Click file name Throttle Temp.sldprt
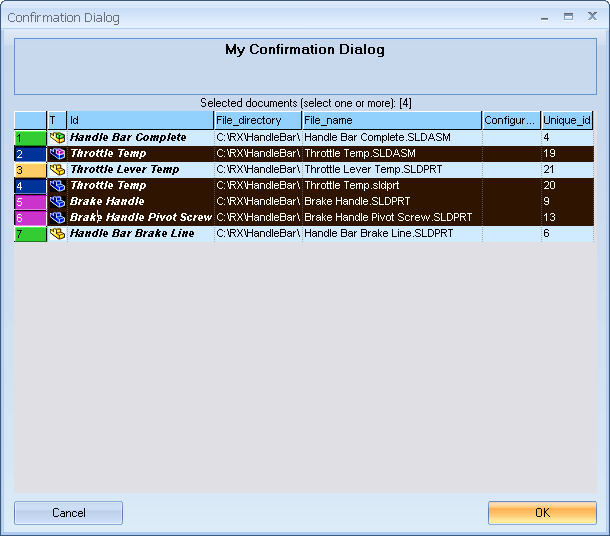610x536 pixels. coord(352,185)
